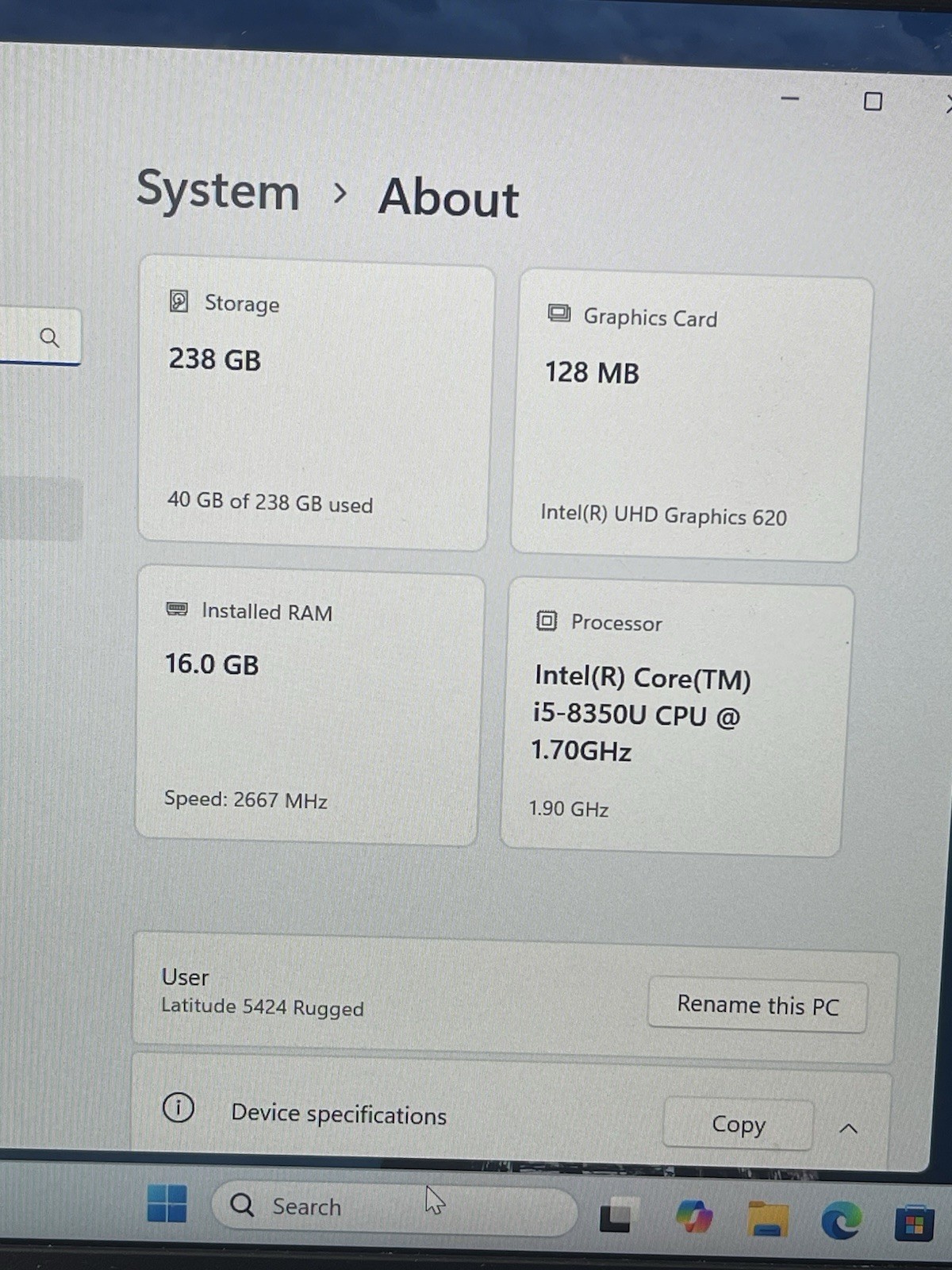Select the Graphics Card info card
The image size is (952, 1270).
[x=692, y=415]
